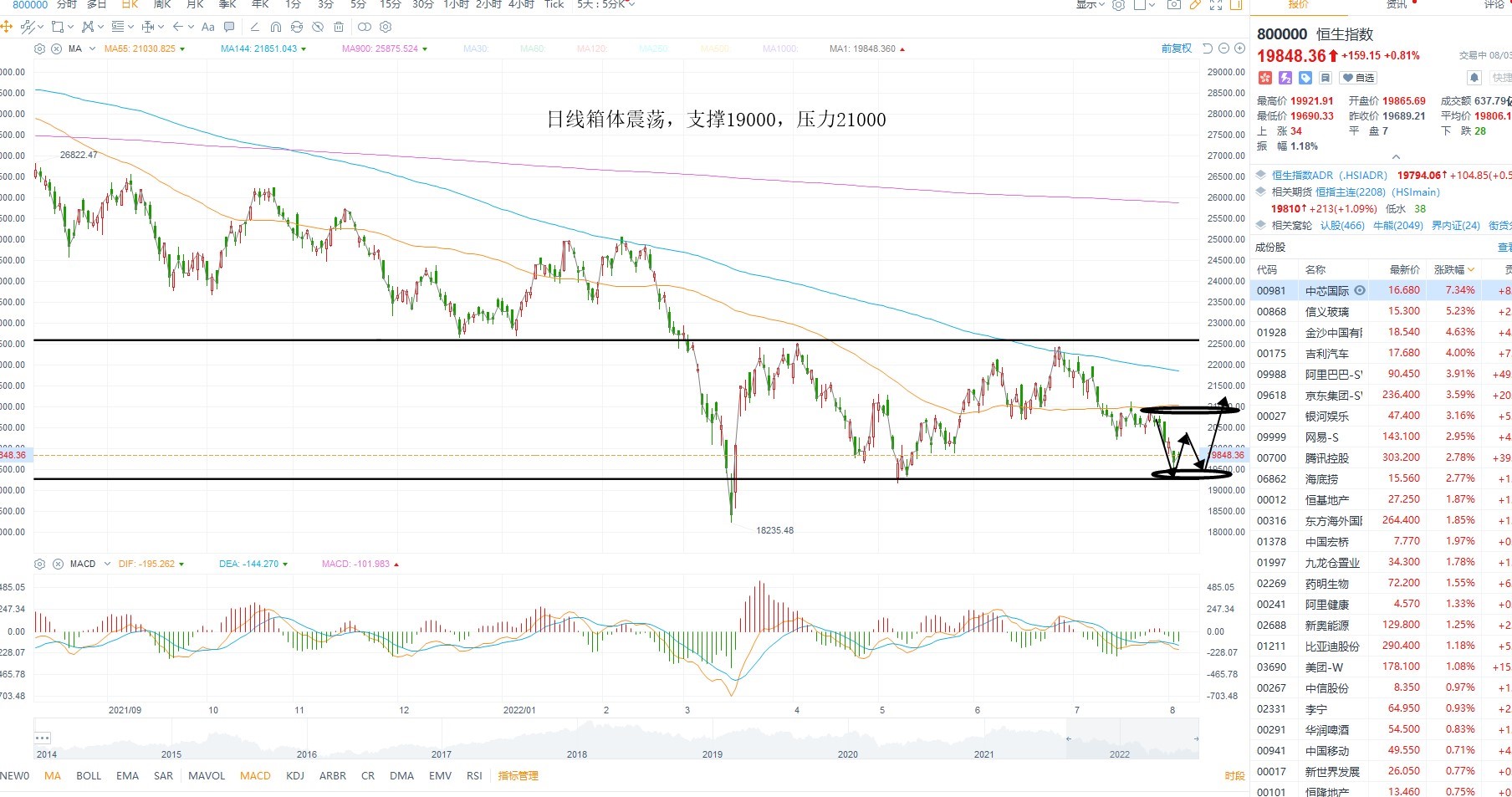This screenshot has height=797, width=1512.
Task: Remove the MACD indicator with X icon
Action: click(x=58, y=564)
